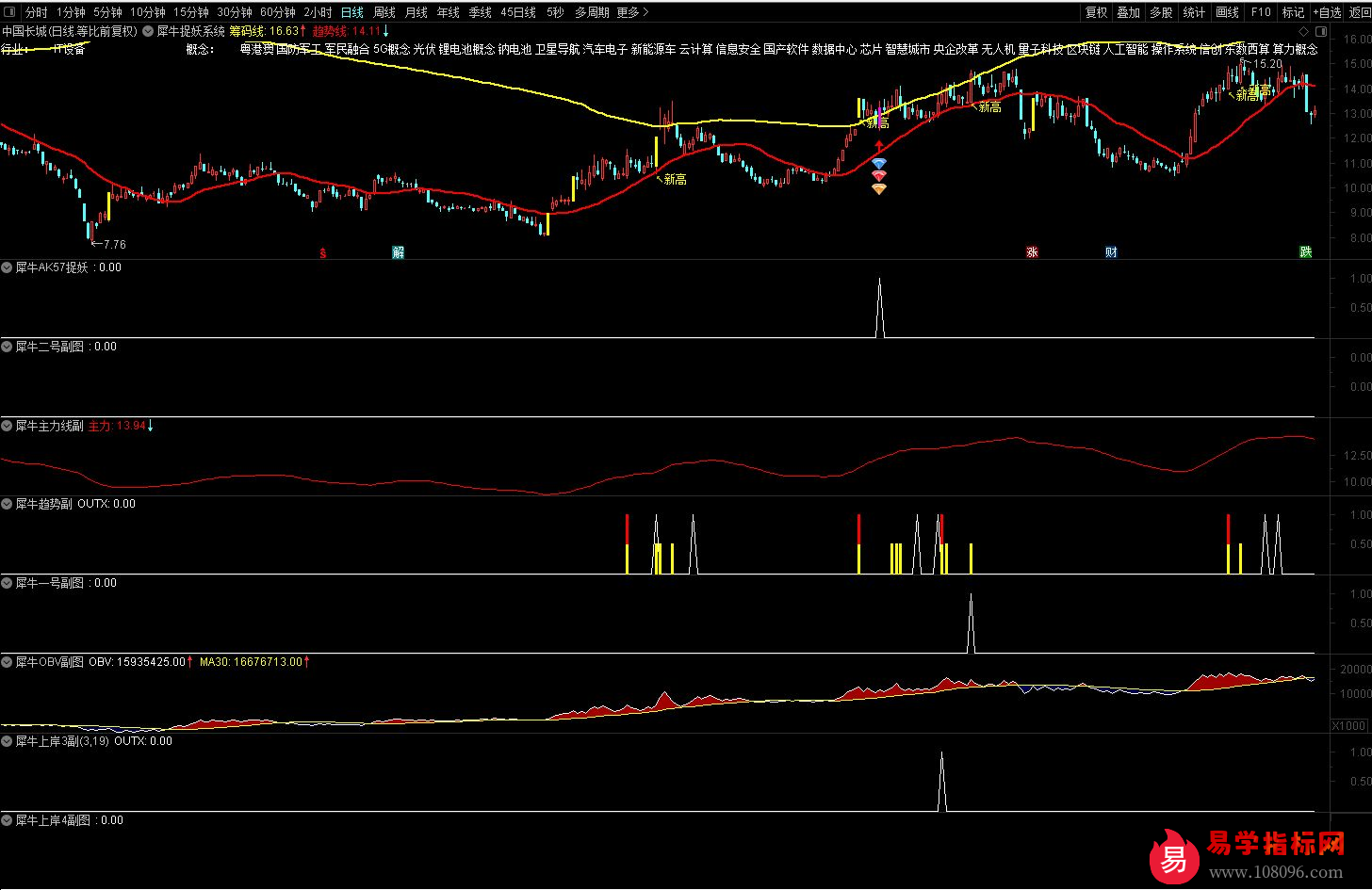Viewport: 1372px width, 890px height.
Task: Open the 新能源车 concept link
Action: coord(653,49)
